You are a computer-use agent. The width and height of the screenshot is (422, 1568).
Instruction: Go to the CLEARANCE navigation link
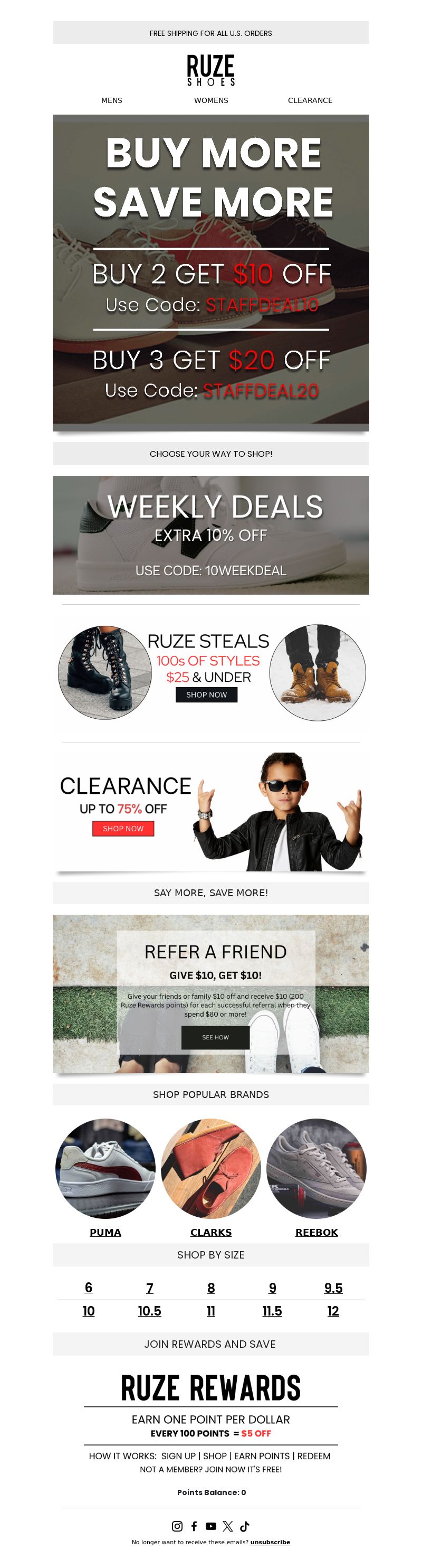pyautogui.click(x=310, y=100)
